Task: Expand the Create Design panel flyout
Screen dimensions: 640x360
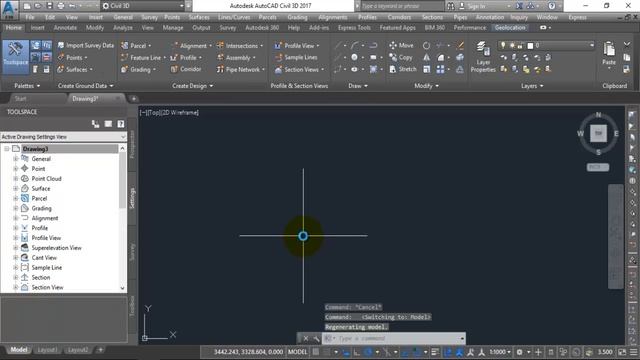Action: pos(192,86)
